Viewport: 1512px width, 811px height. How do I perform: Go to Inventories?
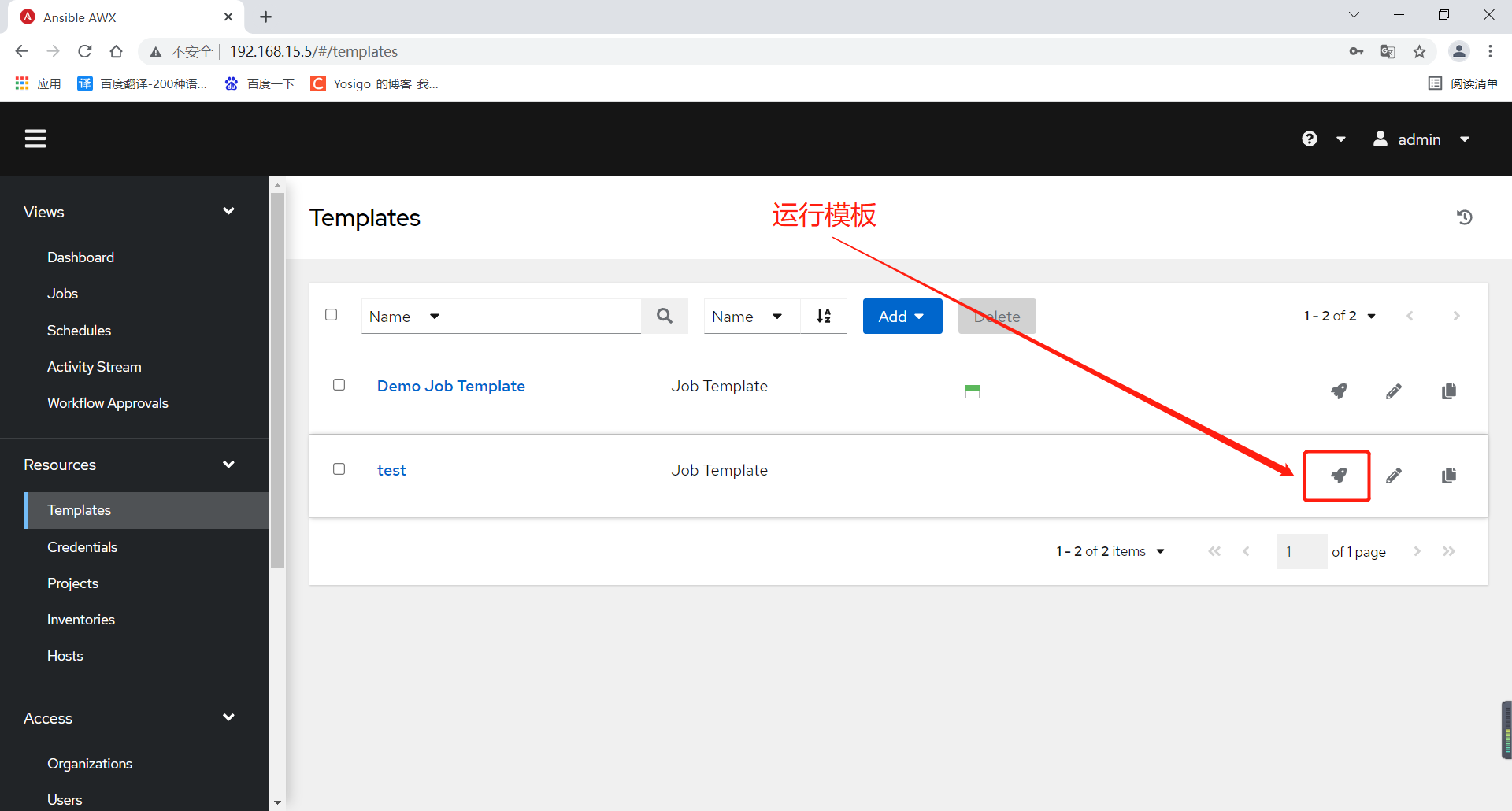(81, 620)
